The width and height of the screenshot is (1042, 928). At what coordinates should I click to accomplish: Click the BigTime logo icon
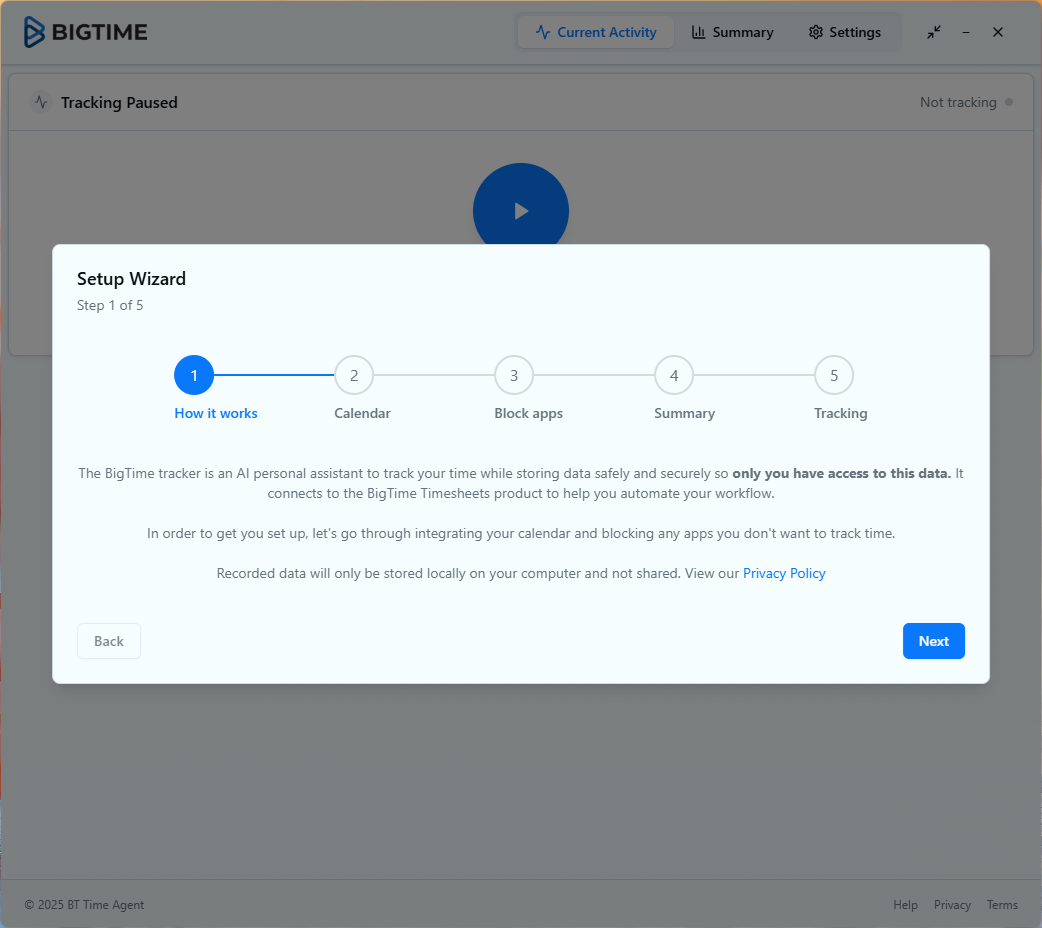[35, 32]
